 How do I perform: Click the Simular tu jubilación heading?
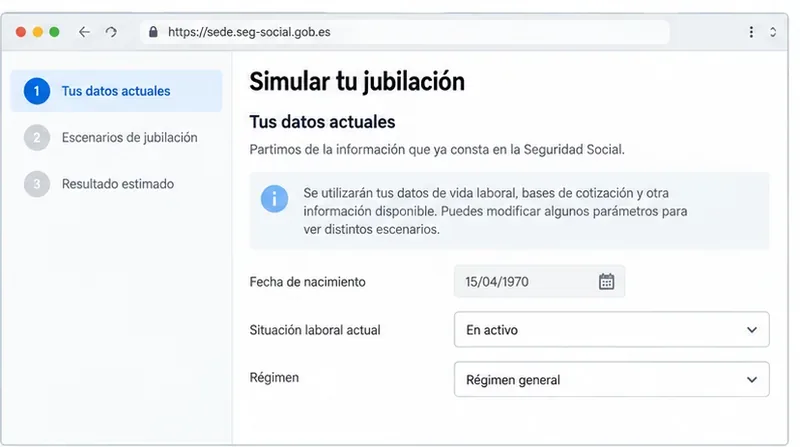tap(357, 82)
